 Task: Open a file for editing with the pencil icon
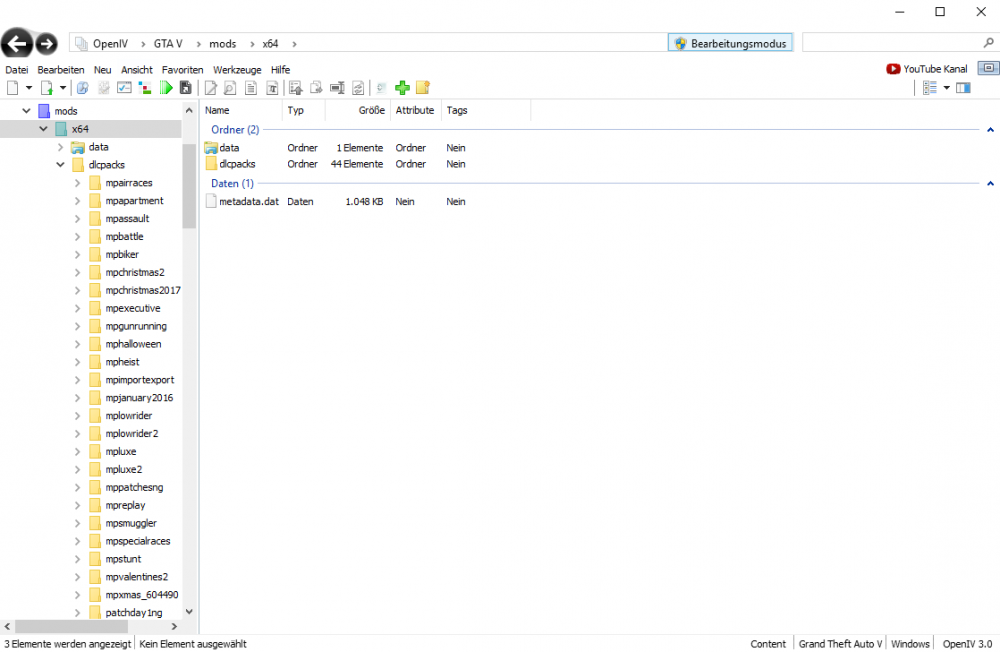click(x=211, y=87)
